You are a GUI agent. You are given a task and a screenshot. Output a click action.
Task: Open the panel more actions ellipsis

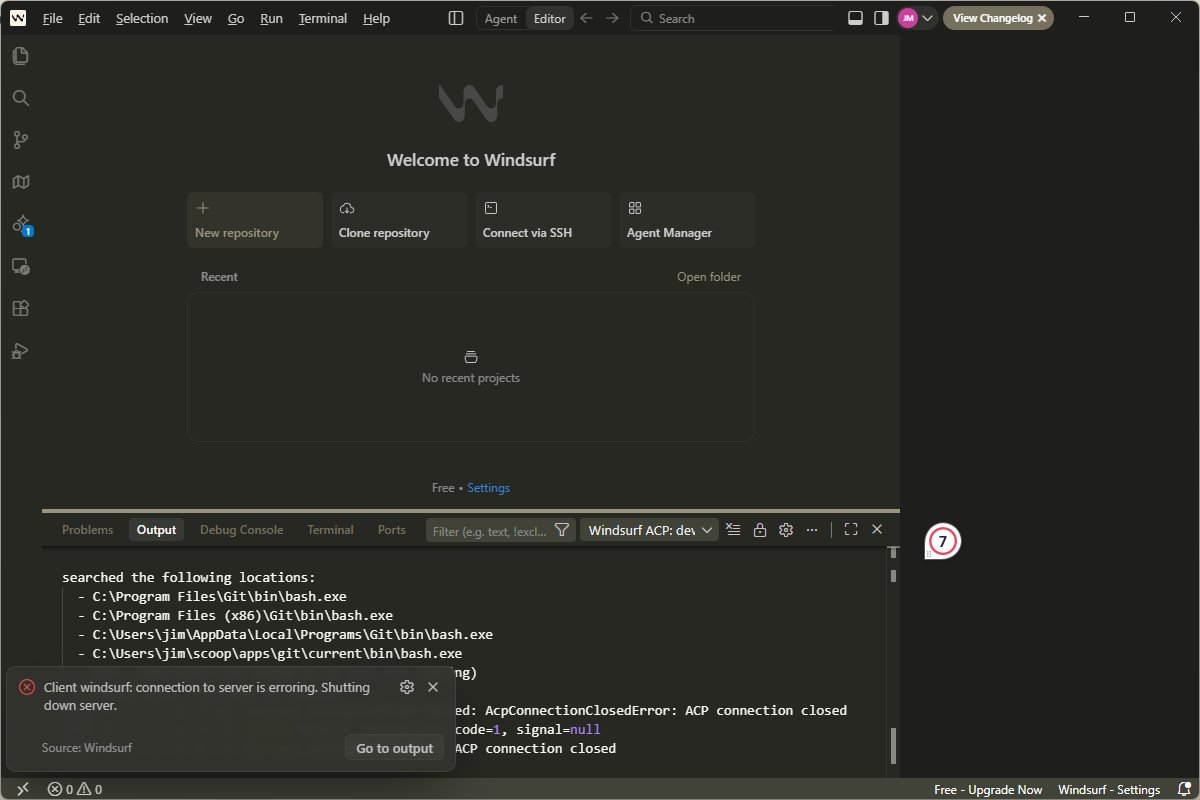click(812, 530)
